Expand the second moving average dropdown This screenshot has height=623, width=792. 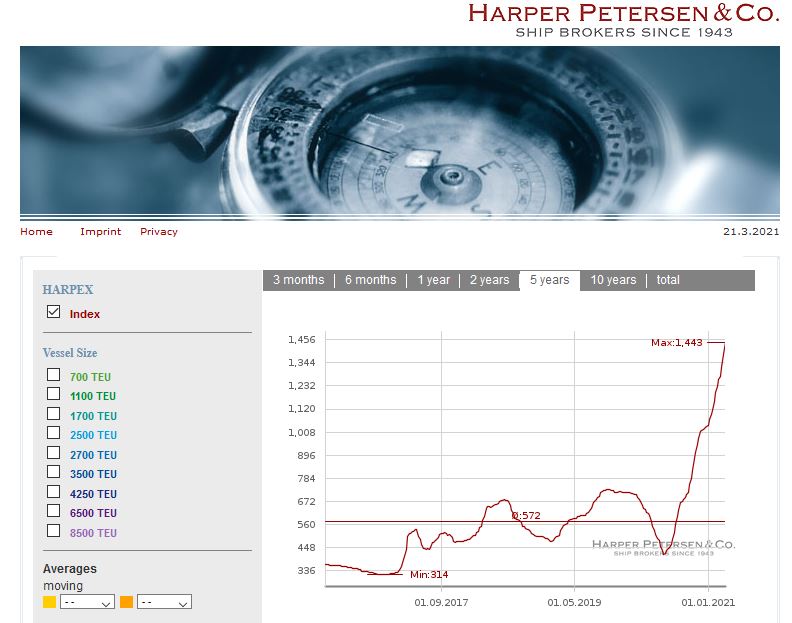[164, 603]
